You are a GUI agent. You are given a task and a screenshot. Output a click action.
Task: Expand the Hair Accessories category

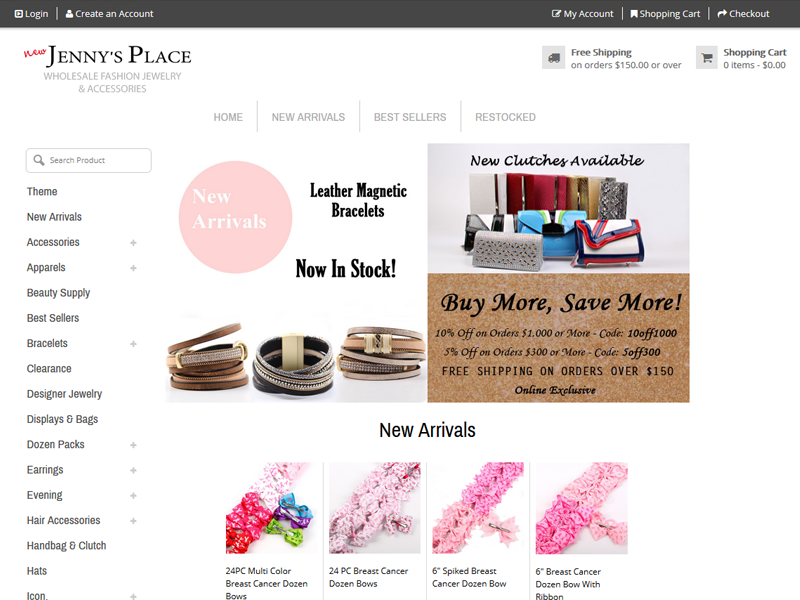pyautogui.click(x=133, y=521)
